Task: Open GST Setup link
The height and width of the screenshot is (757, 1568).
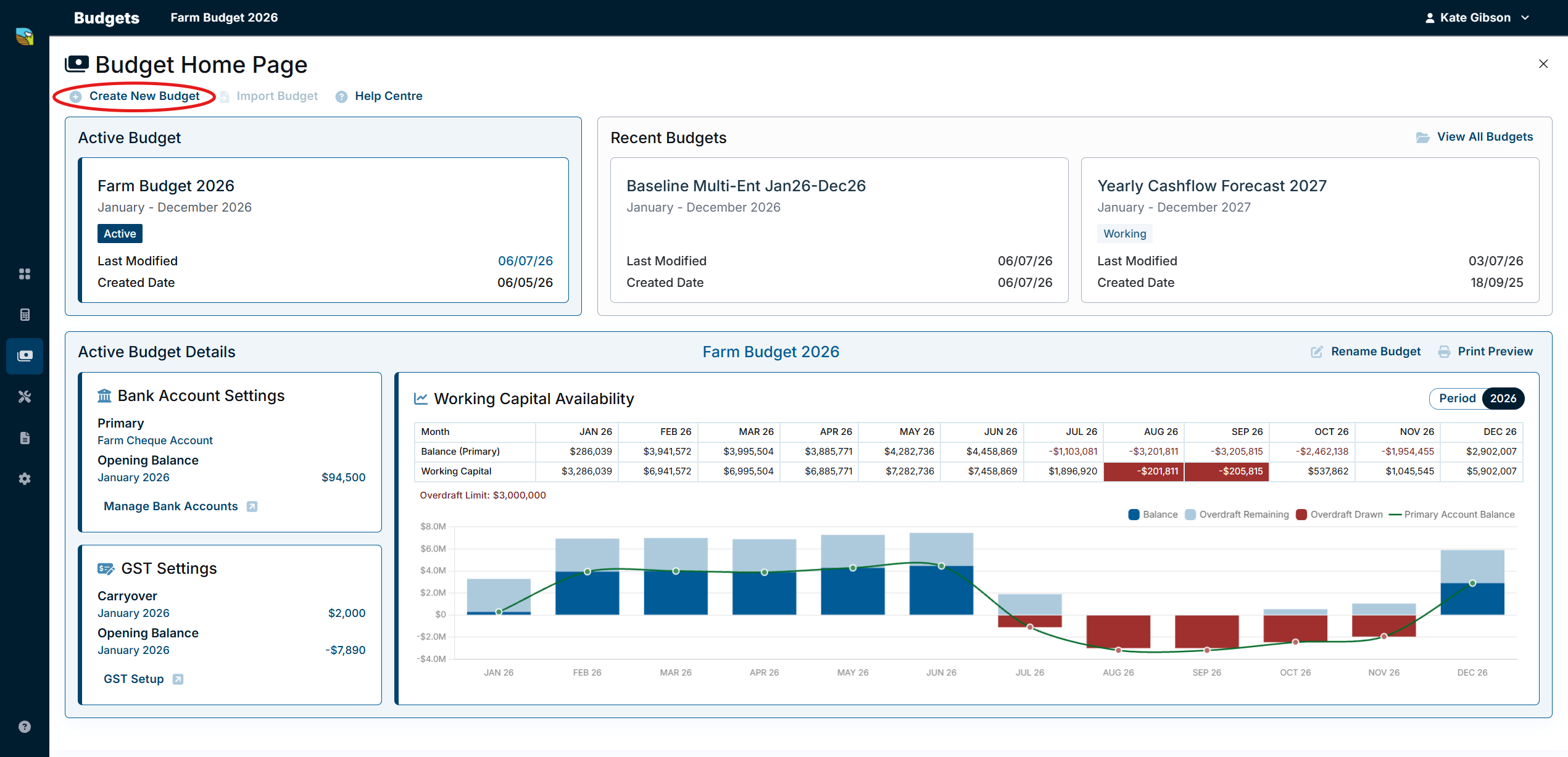Action: point(134,679)
